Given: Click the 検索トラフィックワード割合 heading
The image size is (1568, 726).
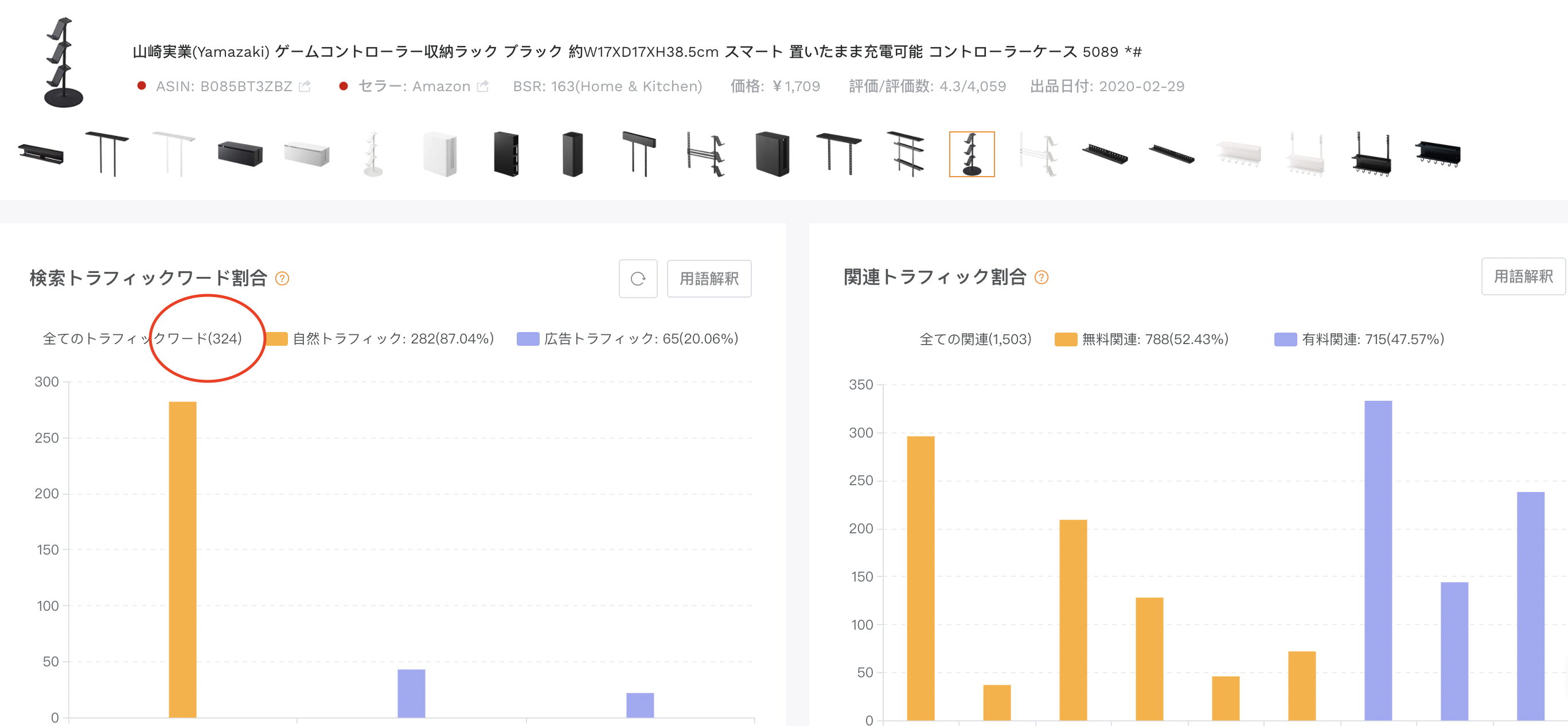Looking at the screenshot, I should point(149,279).
